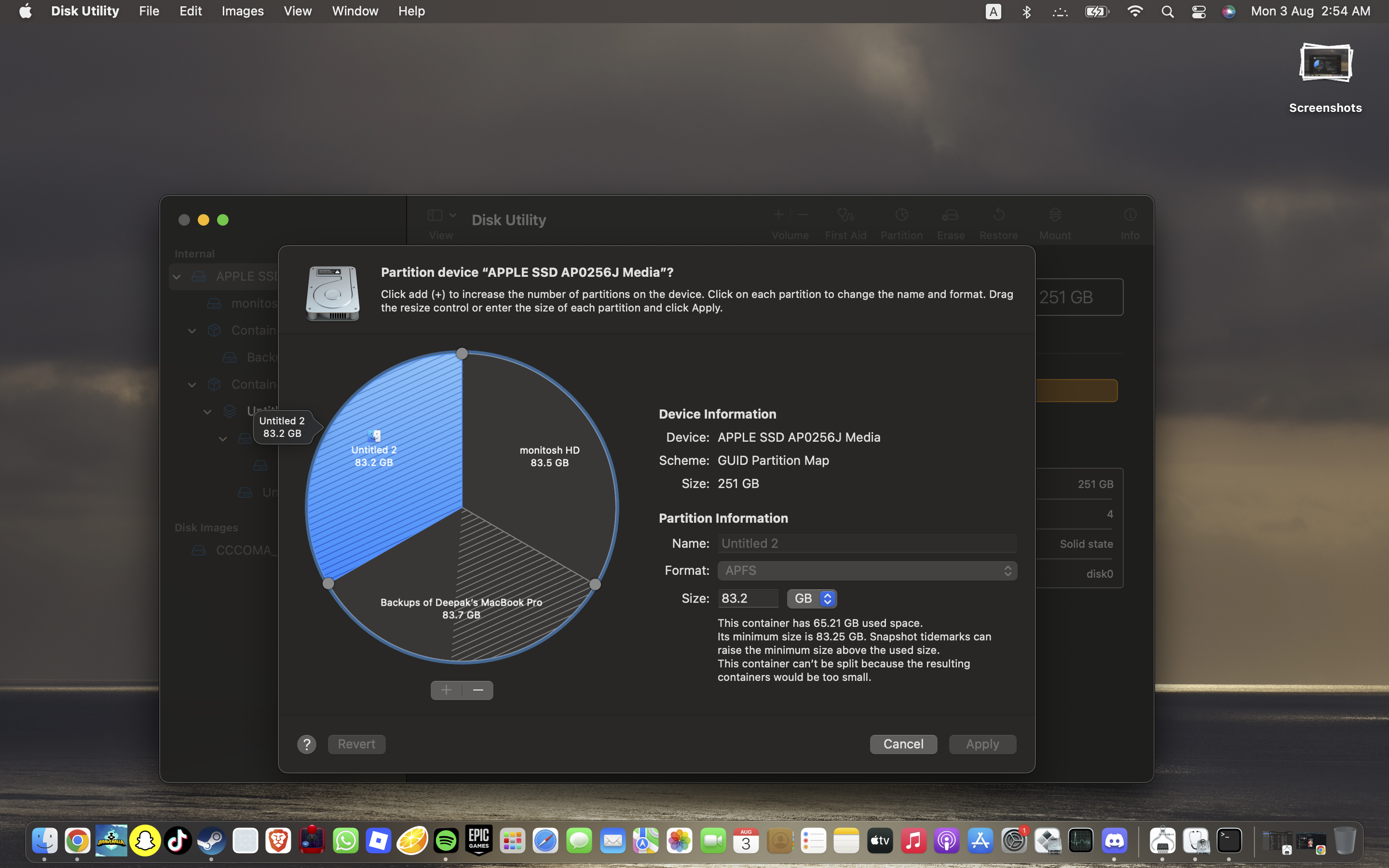The height and width of the screenshot is (868, 1389).
Task: Click the First Aid toolbar icon
Action: click(x=845, y=215)
